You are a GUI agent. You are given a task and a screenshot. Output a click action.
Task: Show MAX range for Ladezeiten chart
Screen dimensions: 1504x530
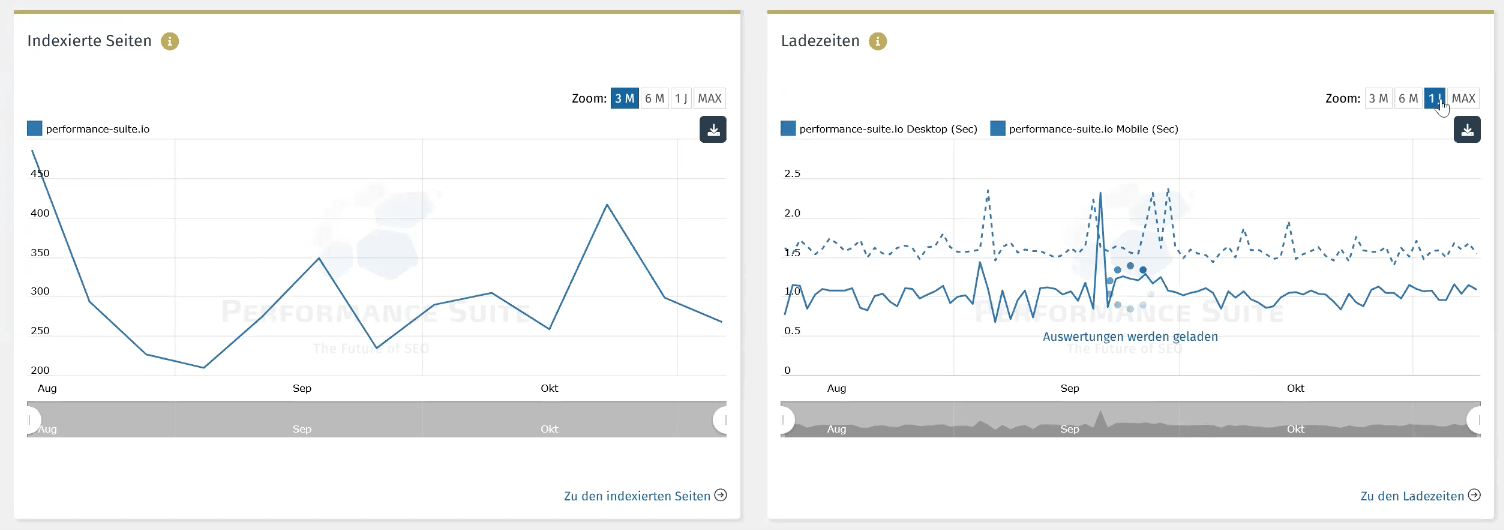(1464, 98)
